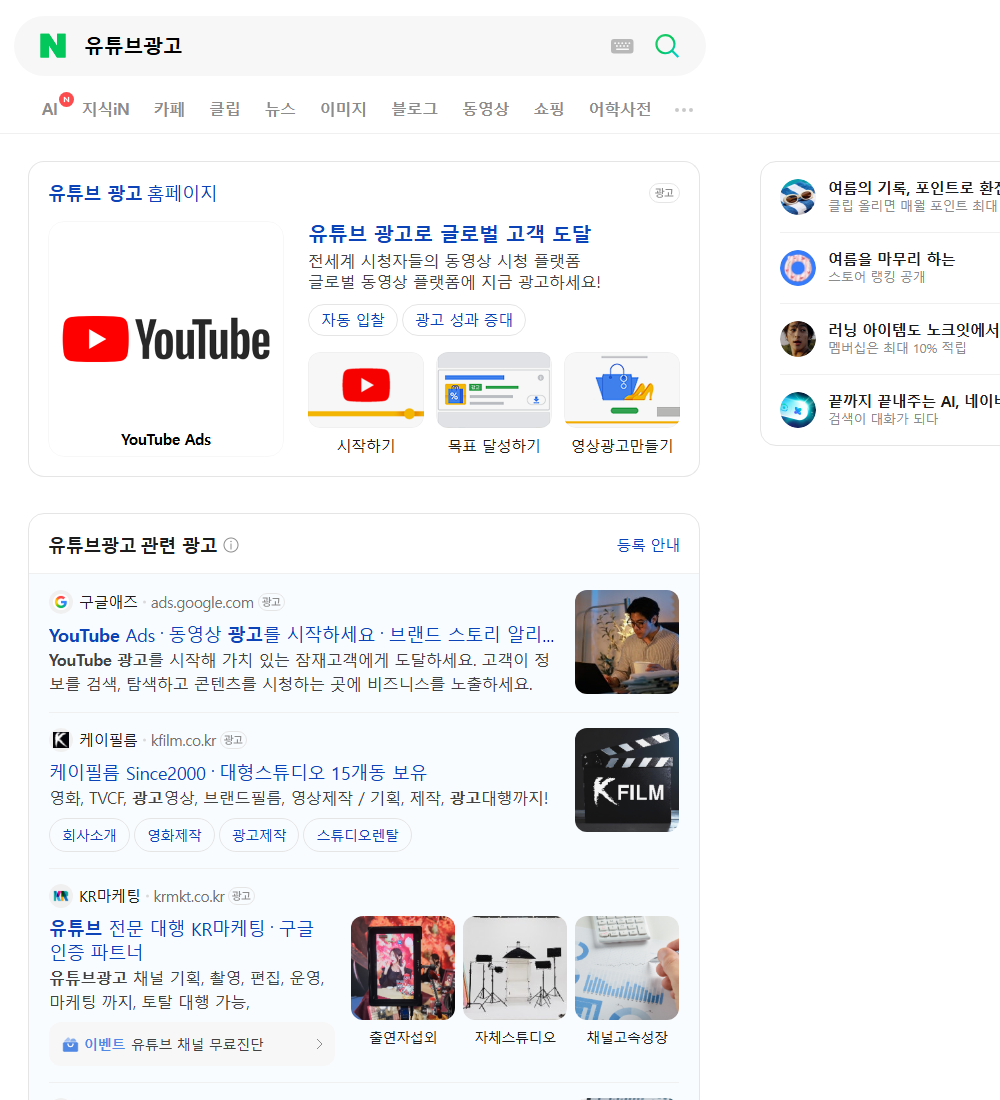Open 유튜브 전문 대행 KR마케팅 link
The width and height of the screenshot is (1000, 1100).
(182, 940)
